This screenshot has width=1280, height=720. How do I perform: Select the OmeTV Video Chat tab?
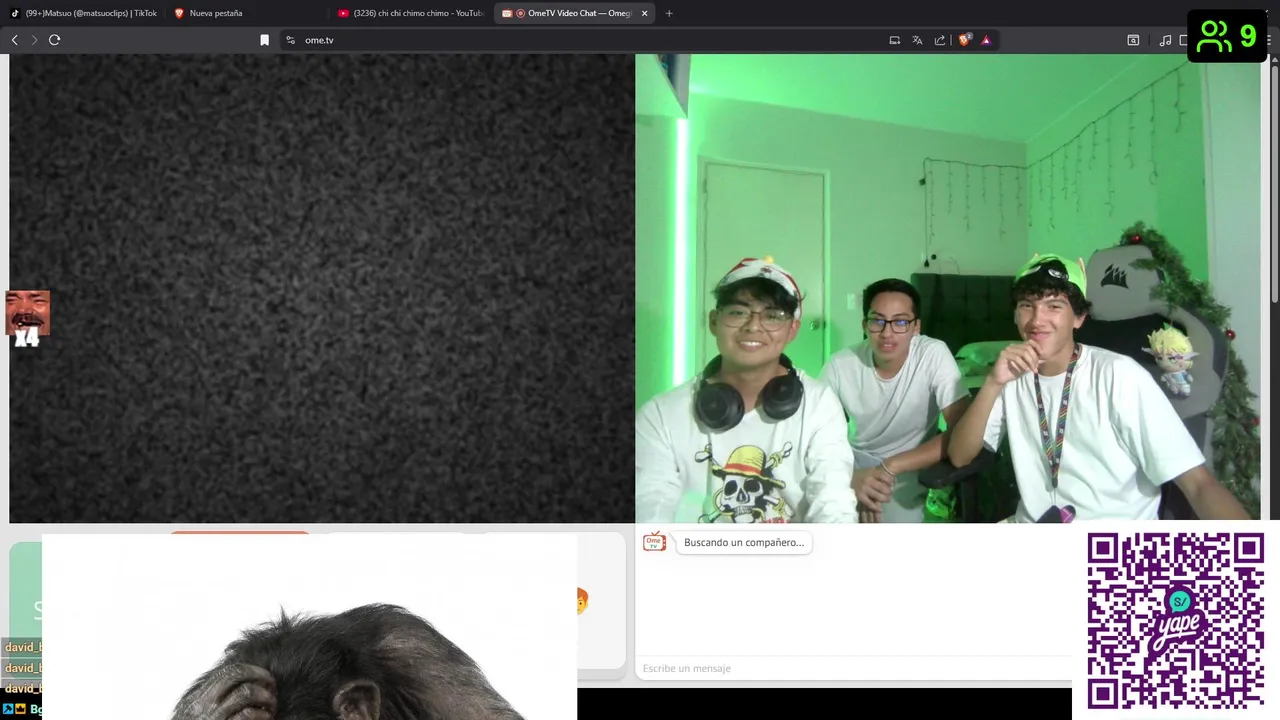pyautogui.click(x=572, y=13)
